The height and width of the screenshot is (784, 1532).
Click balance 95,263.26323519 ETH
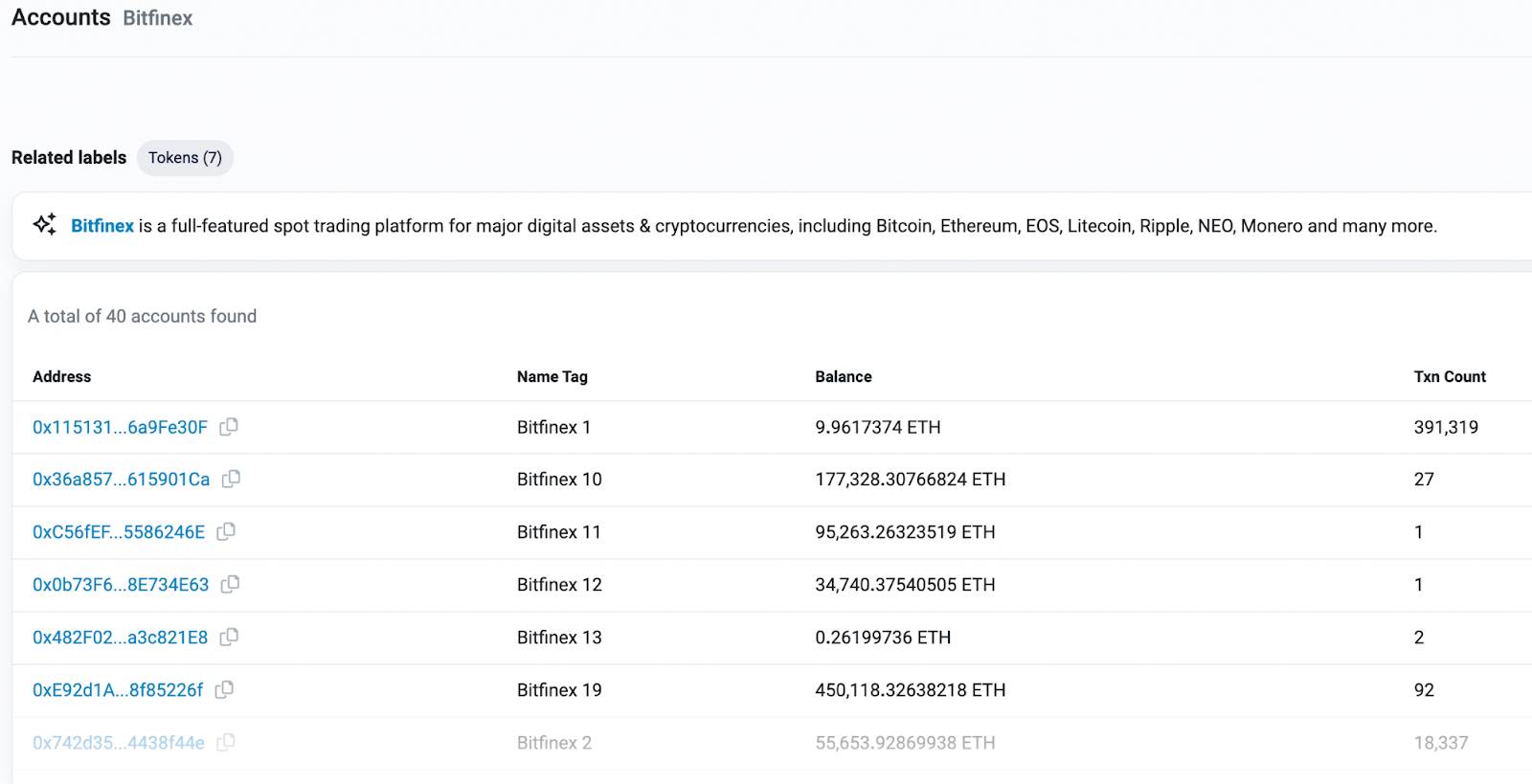pos(905,531)
